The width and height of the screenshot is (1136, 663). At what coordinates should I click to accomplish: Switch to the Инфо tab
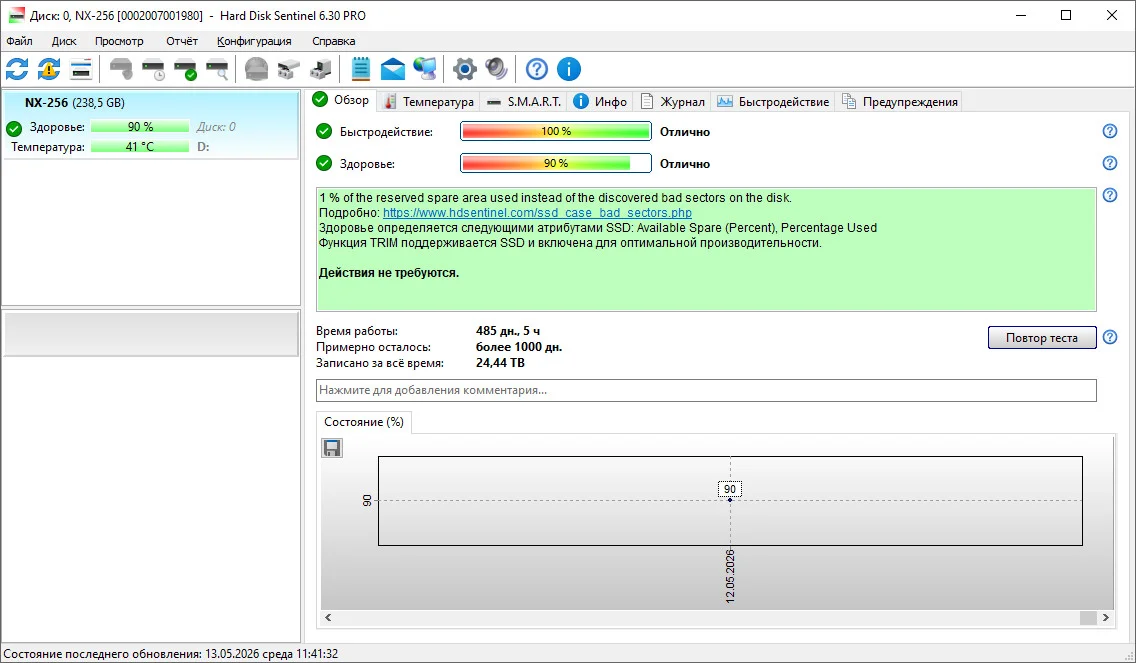(x=600, y=102)
